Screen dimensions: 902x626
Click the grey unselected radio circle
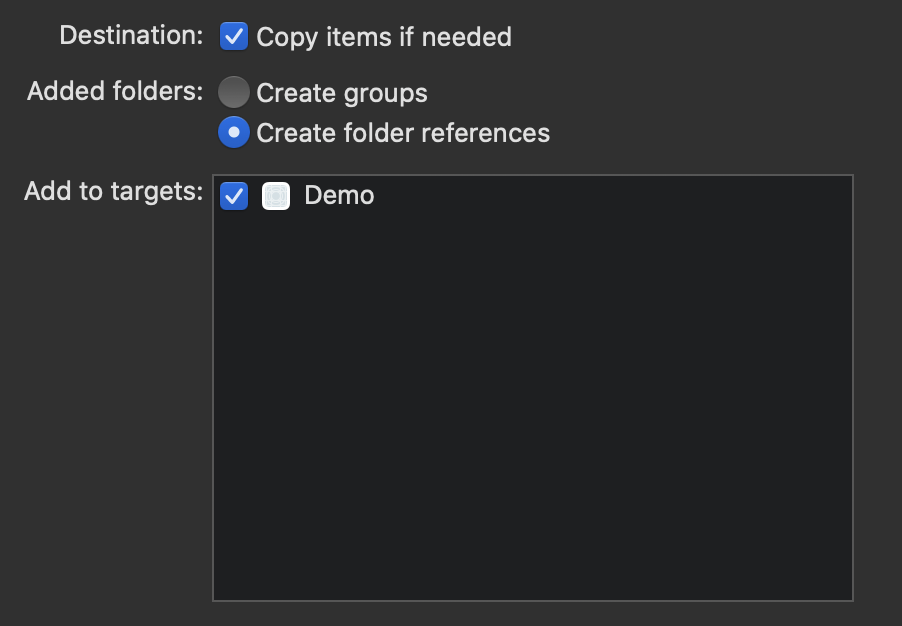point(234,93)
